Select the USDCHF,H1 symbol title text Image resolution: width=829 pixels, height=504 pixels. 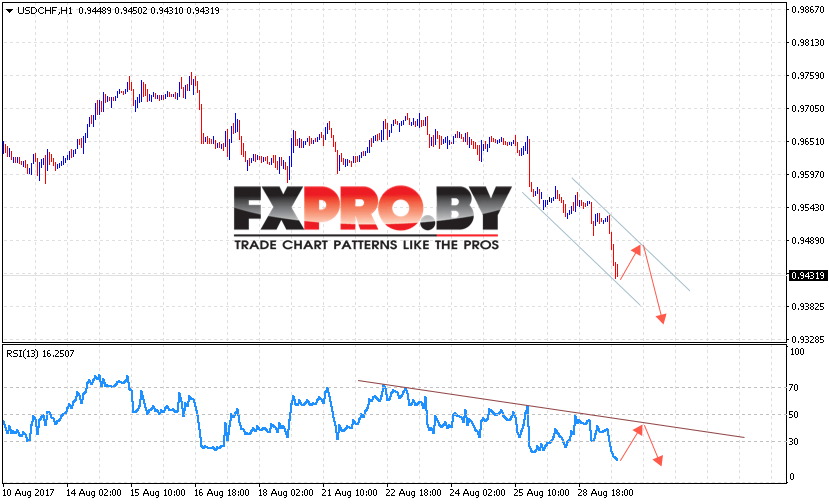45,11
